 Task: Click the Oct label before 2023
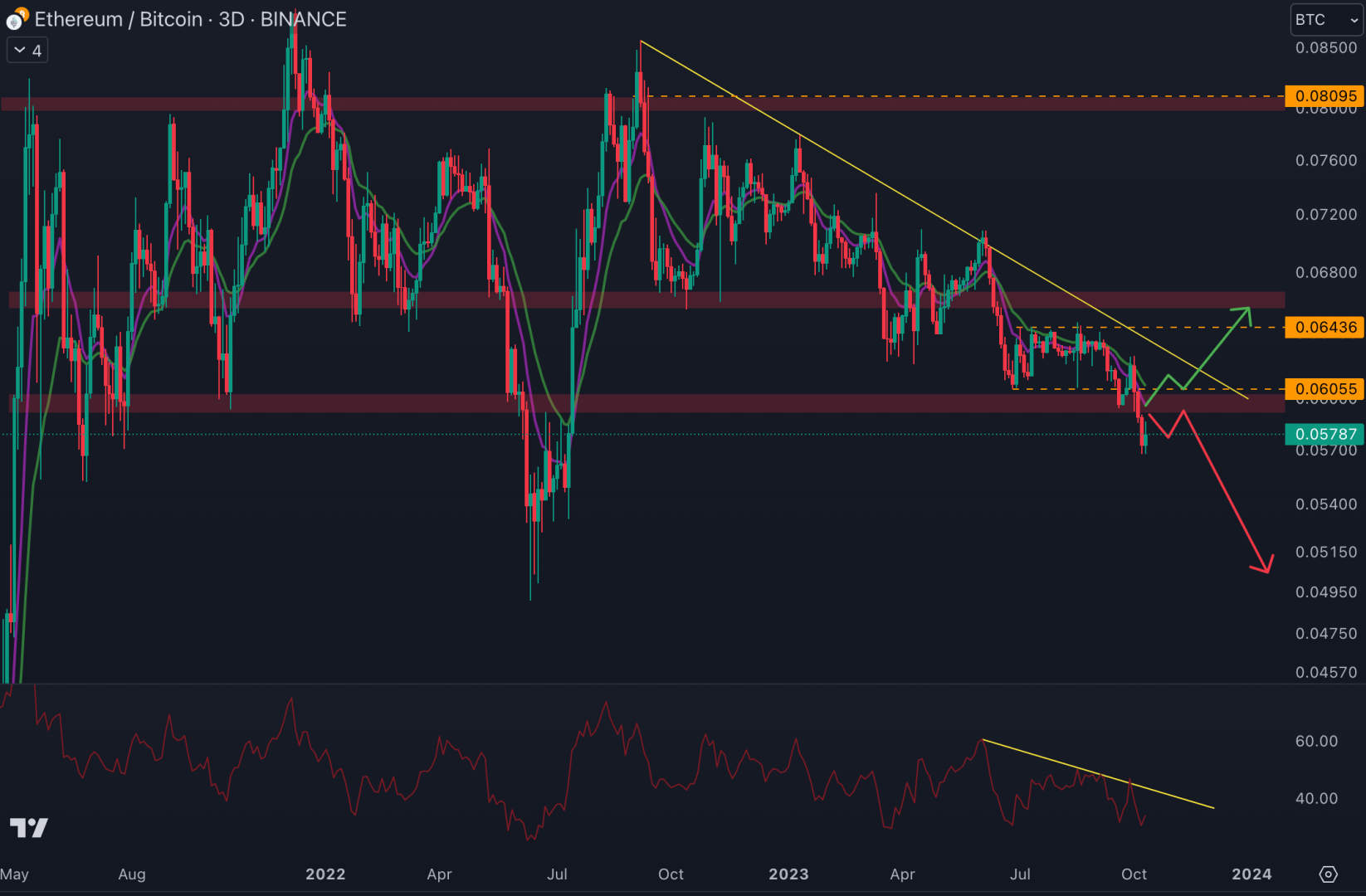pos(671,874)
